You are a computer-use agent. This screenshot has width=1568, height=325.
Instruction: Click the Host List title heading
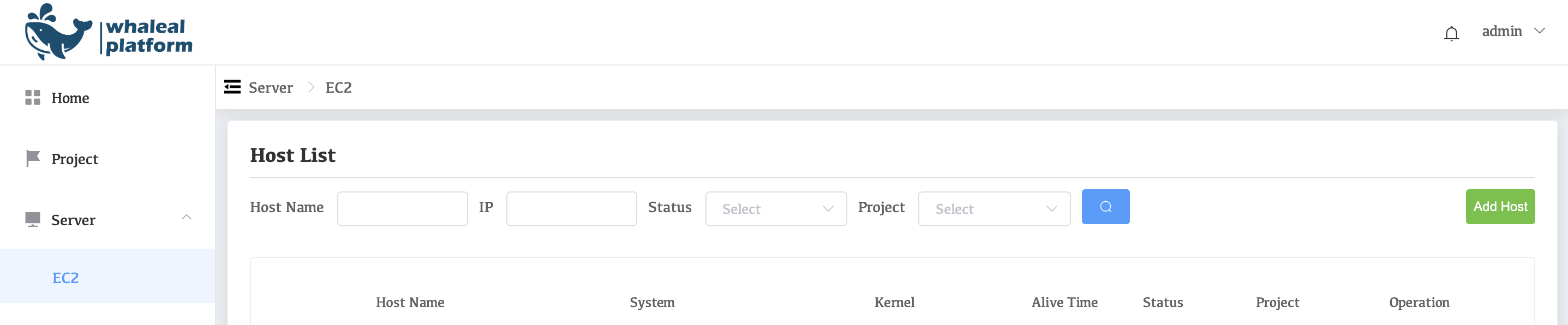click(x=292, y=154)
